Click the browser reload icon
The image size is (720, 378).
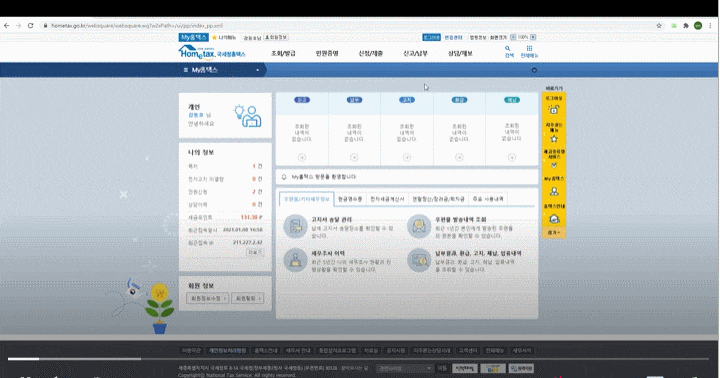point(31,26)
